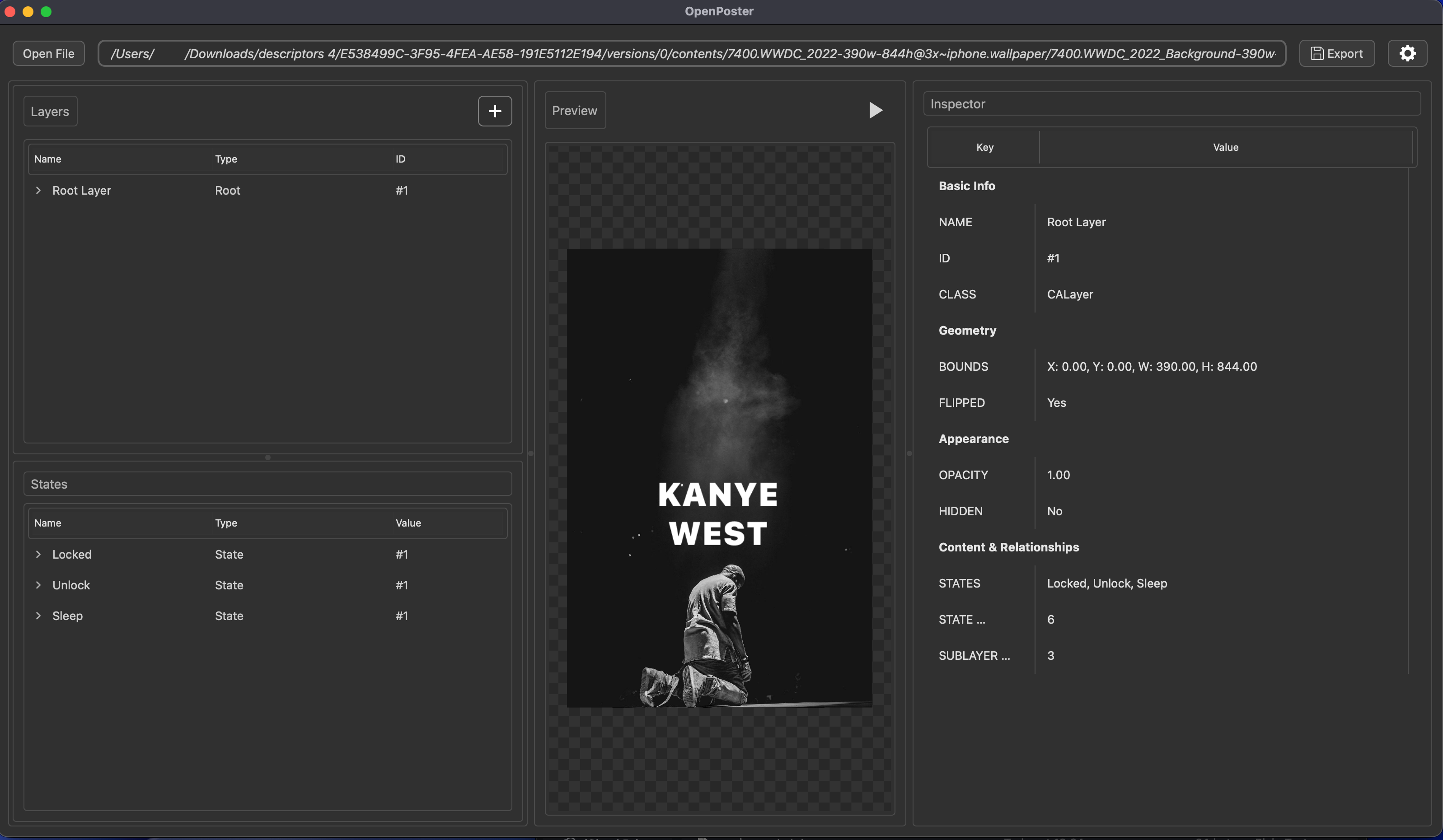Click the splitter handle between Layers and States
1443x840 pixels.
click(x=267, y=457)
